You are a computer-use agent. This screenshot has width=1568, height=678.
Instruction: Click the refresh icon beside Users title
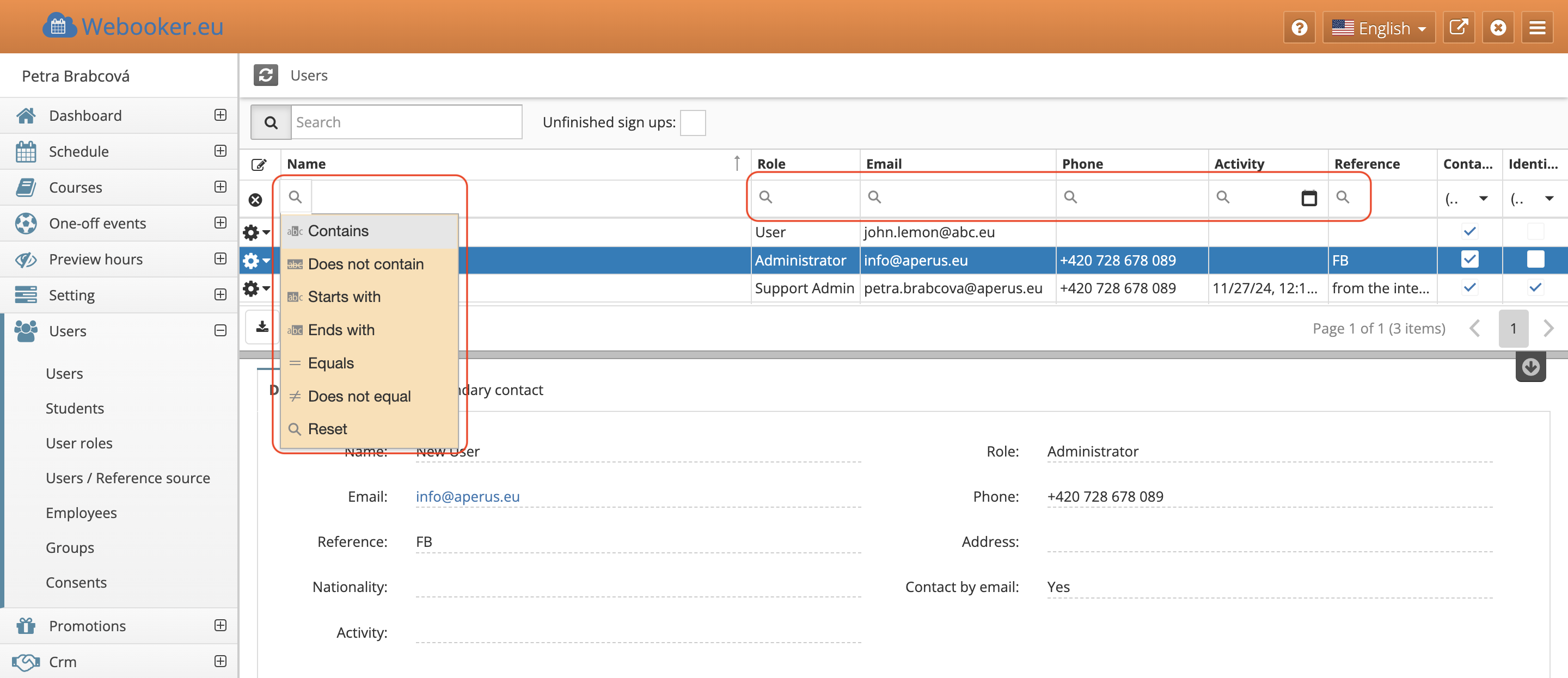[x=265, y=76]
